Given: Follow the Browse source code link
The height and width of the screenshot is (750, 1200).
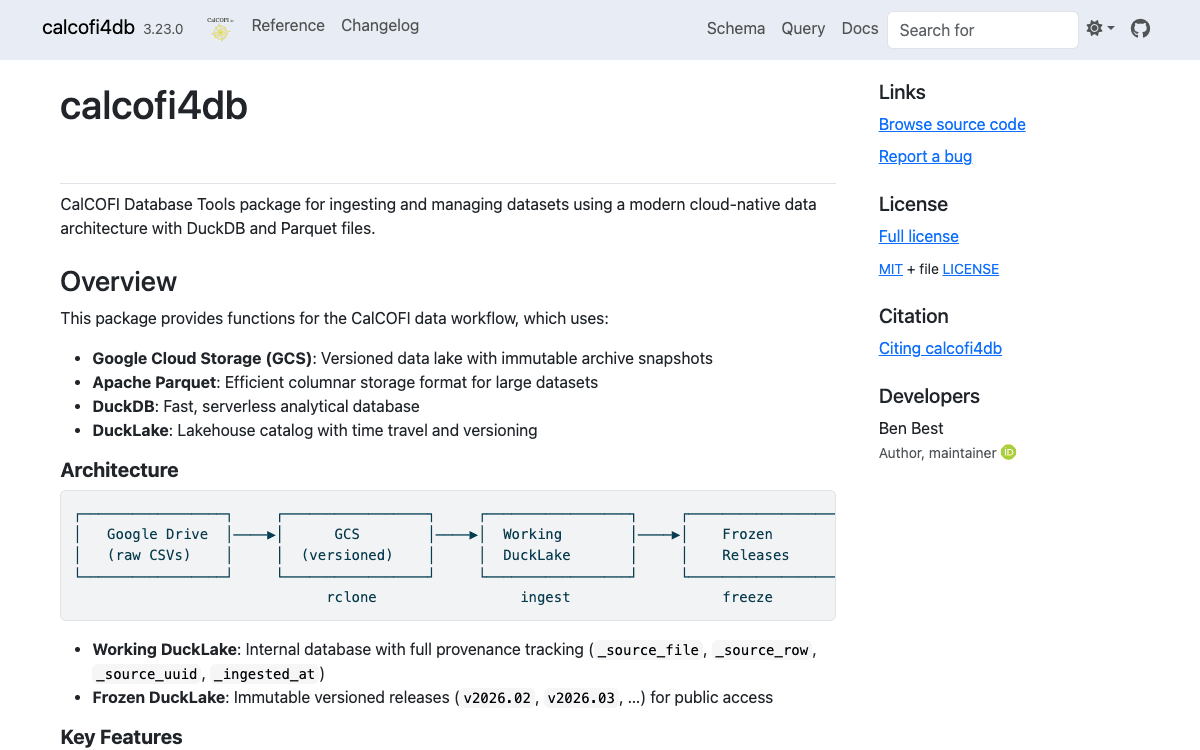Looking at the screenshot, I should pyautogui.click(x=952, y=124).
